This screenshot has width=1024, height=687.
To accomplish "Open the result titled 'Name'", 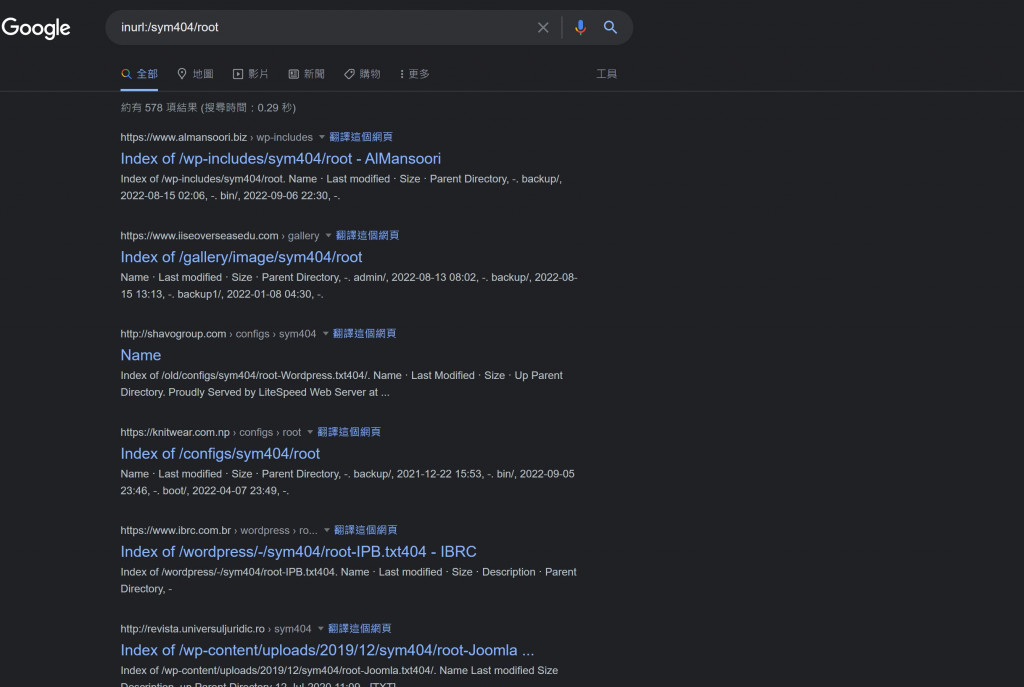I will tap(140, 355).
